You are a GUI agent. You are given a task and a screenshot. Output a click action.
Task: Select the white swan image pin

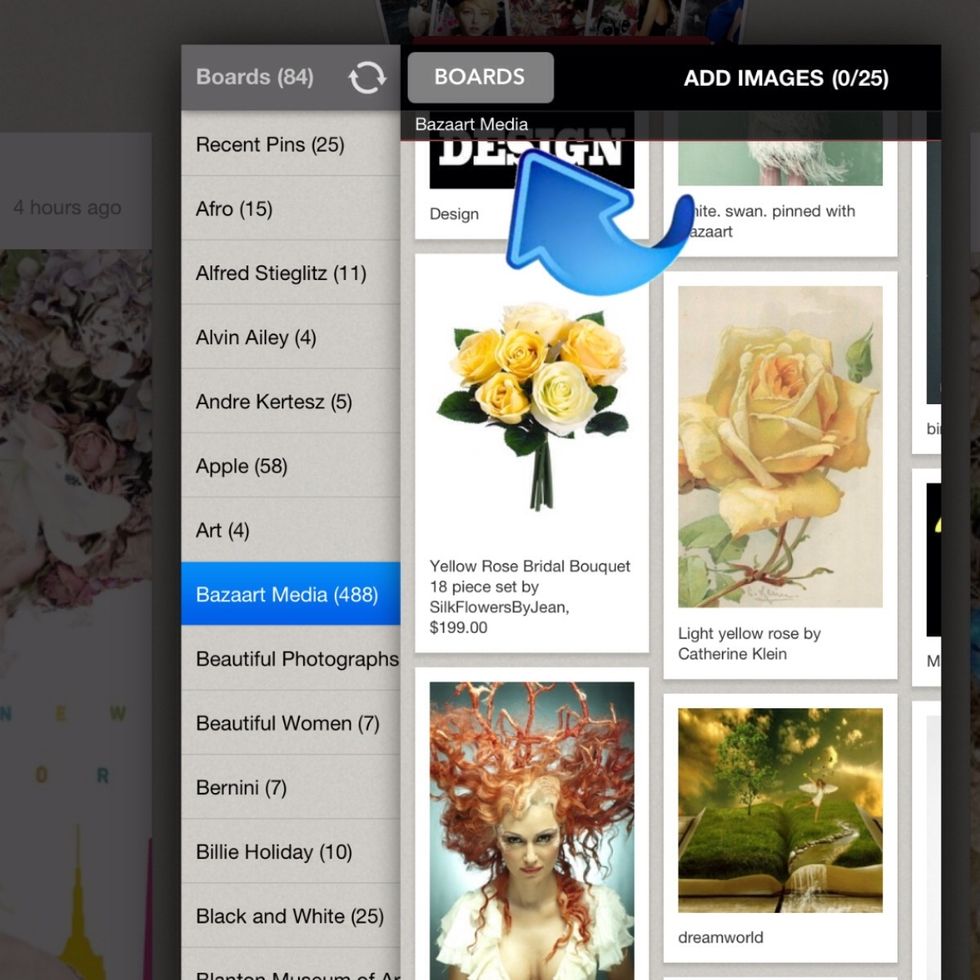point(780,163)
